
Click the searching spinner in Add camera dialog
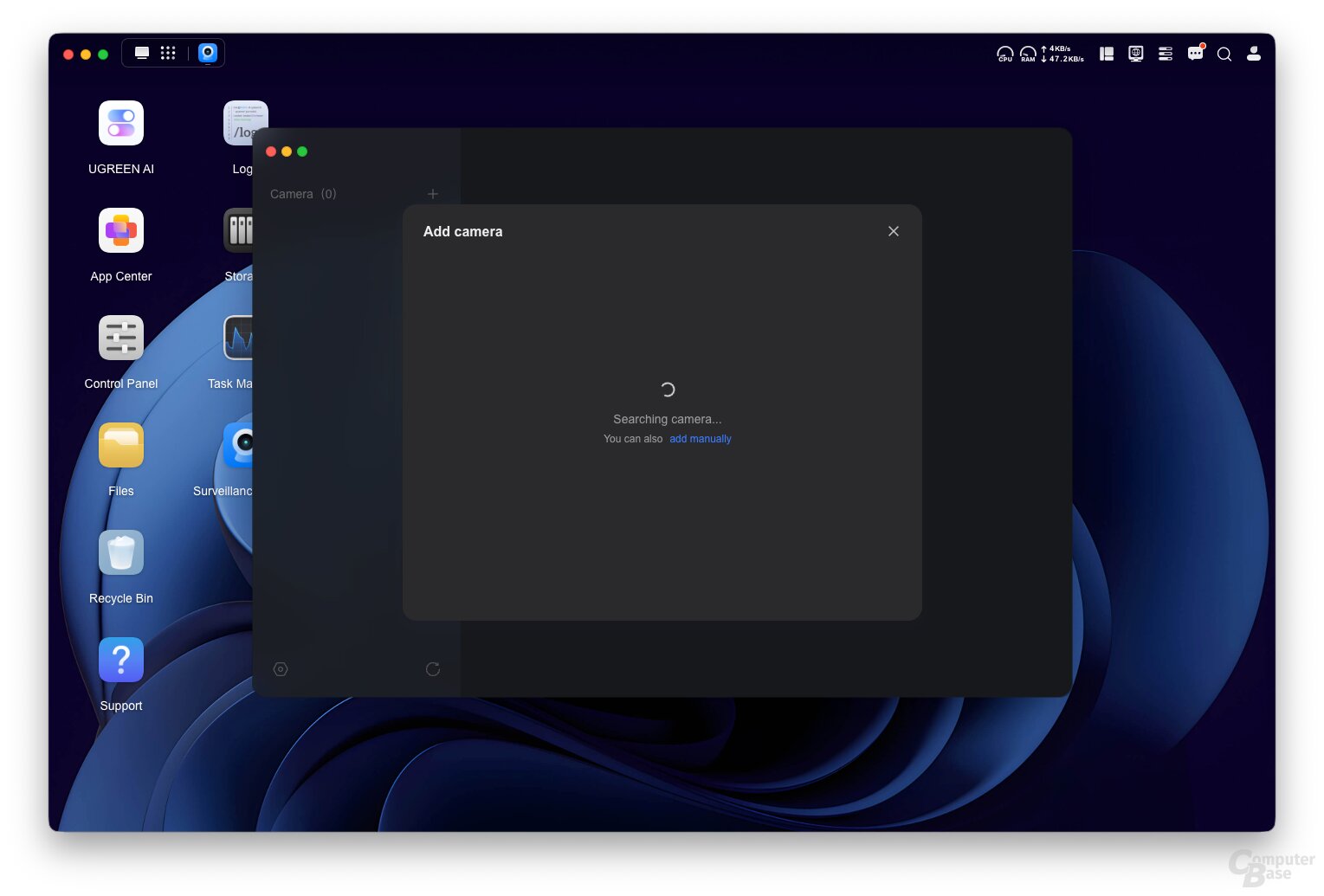[668, 390]
